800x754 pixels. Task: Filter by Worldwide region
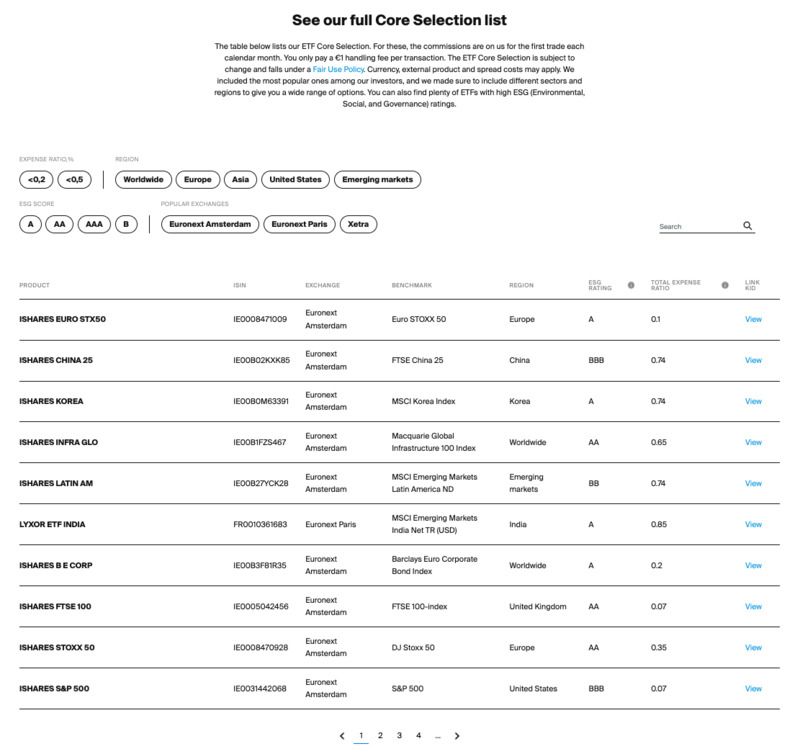click(143, 180)
